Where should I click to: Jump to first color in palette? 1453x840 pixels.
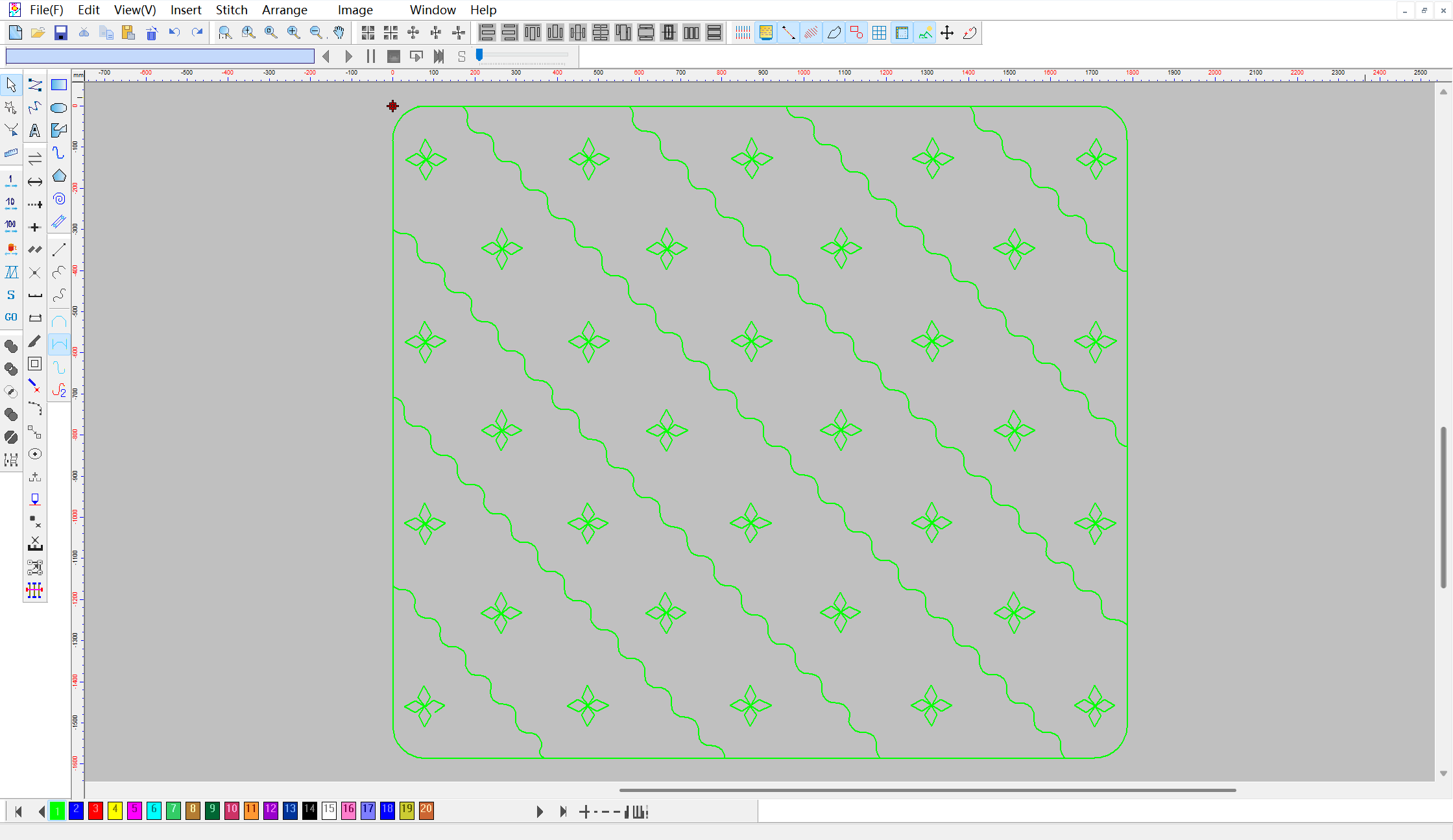point(18,811)
